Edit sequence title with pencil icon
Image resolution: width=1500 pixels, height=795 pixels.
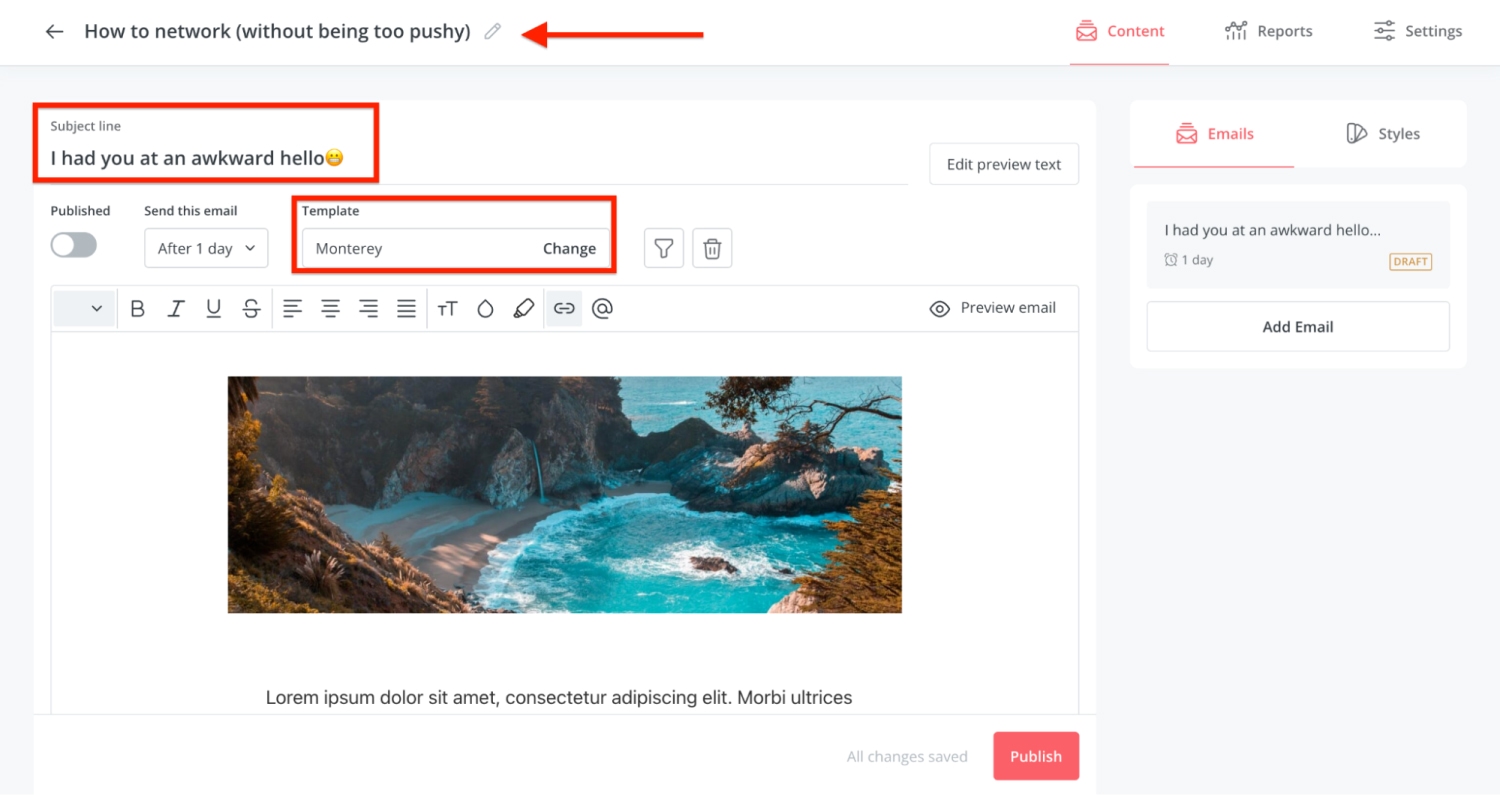[x=492, y=31]
